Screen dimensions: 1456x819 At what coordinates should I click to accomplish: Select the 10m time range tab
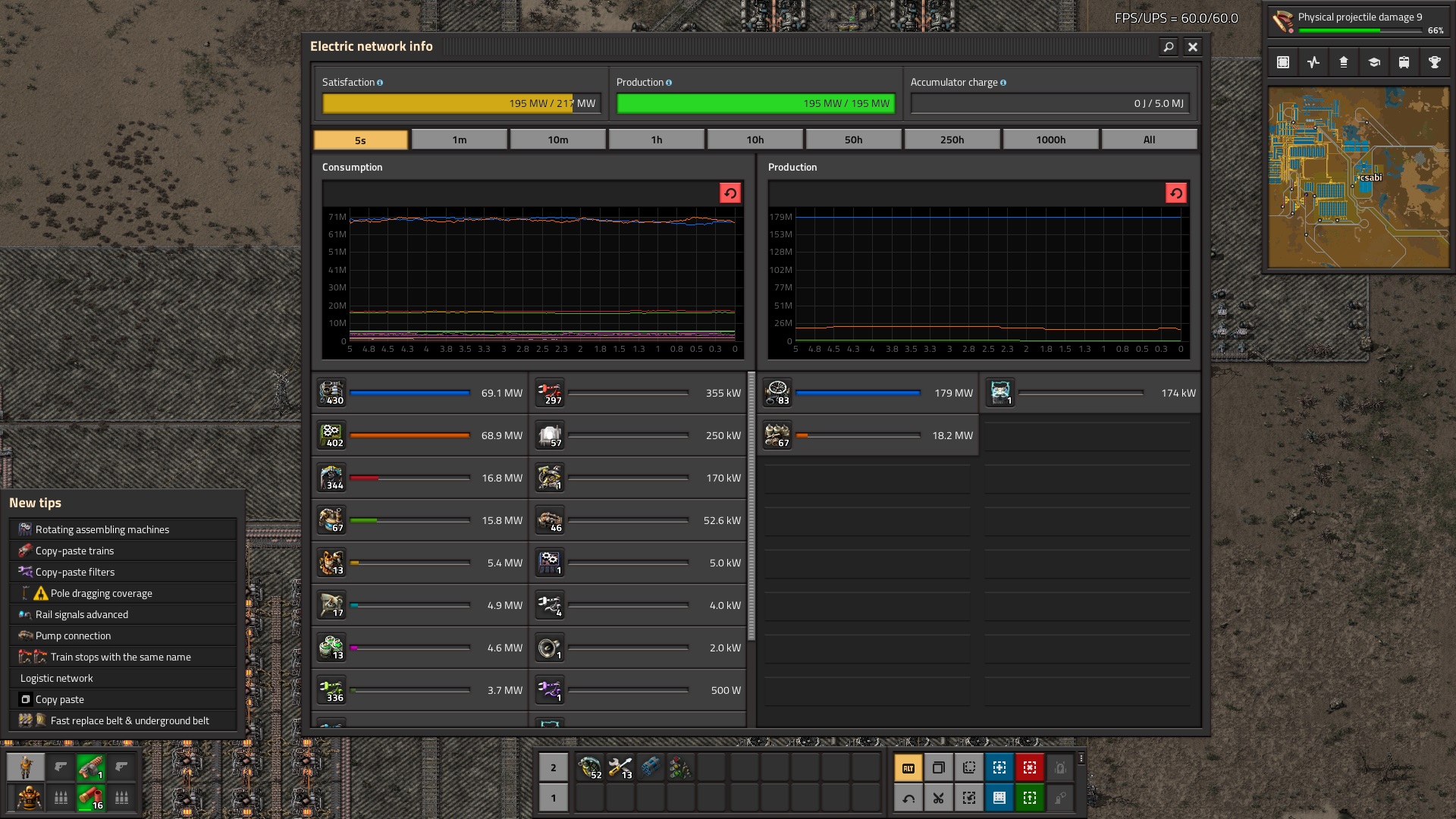(x=558, y=140)
